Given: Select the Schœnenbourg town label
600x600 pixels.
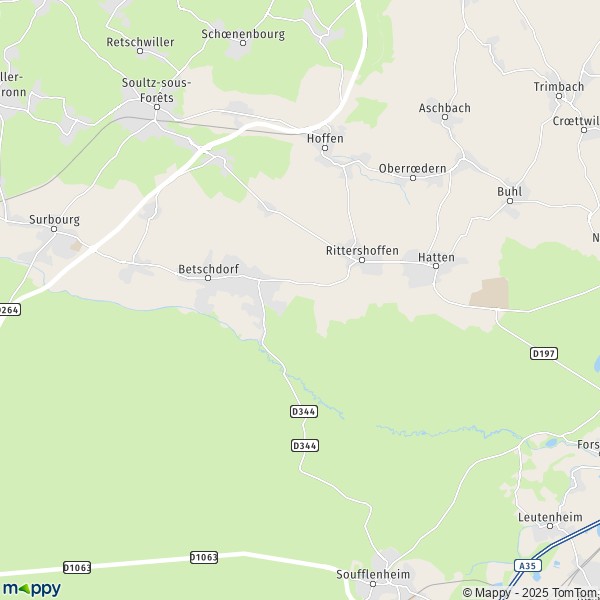Looking at the screenshot, I should point(243,34).
